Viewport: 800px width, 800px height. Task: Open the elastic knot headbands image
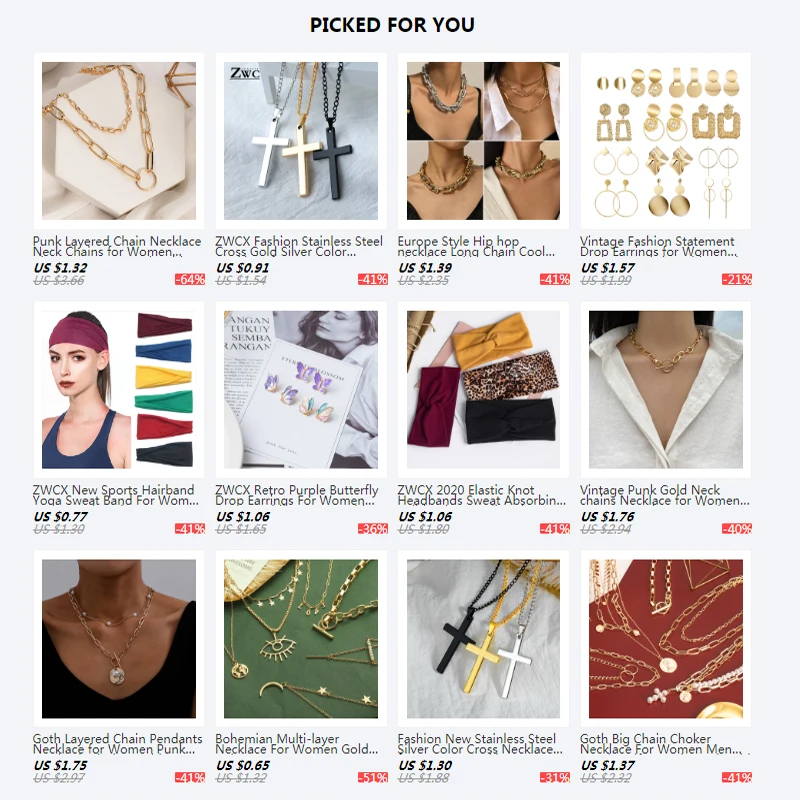click(x=483, y=390)
